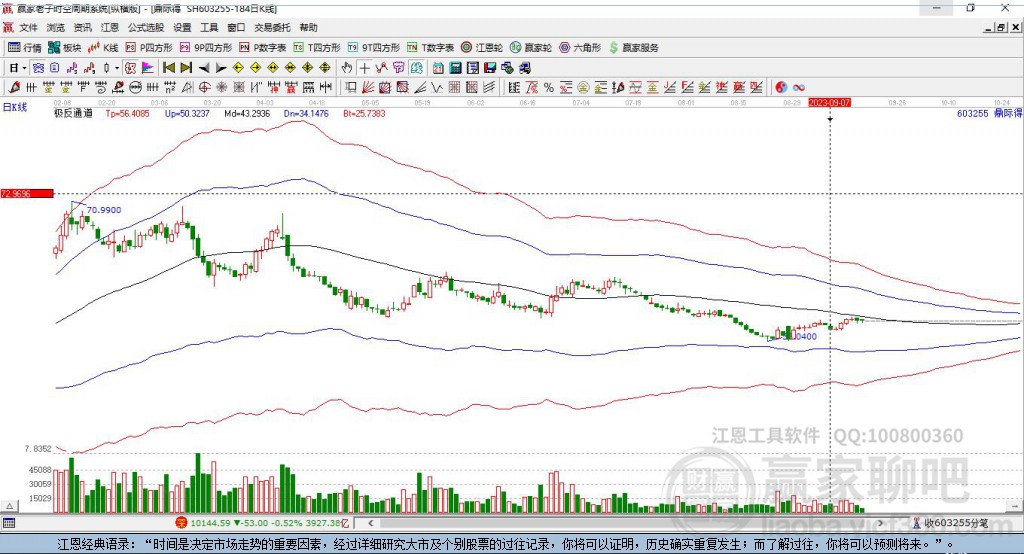Open the 赢家轮 tool
Screen dimensions: 1024x554
pos(531,48)
